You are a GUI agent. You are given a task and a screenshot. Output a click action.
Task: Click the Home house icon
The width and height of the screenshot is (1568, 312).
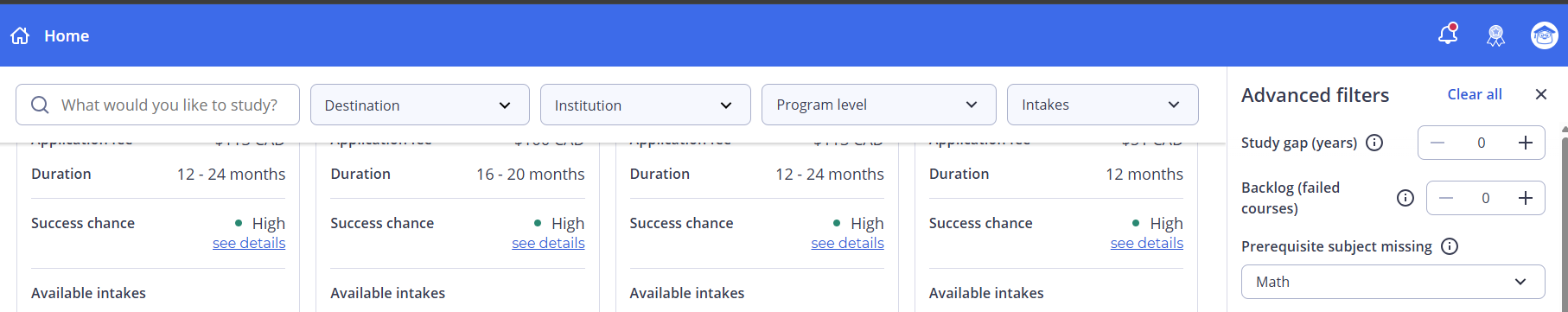(20, 35)
